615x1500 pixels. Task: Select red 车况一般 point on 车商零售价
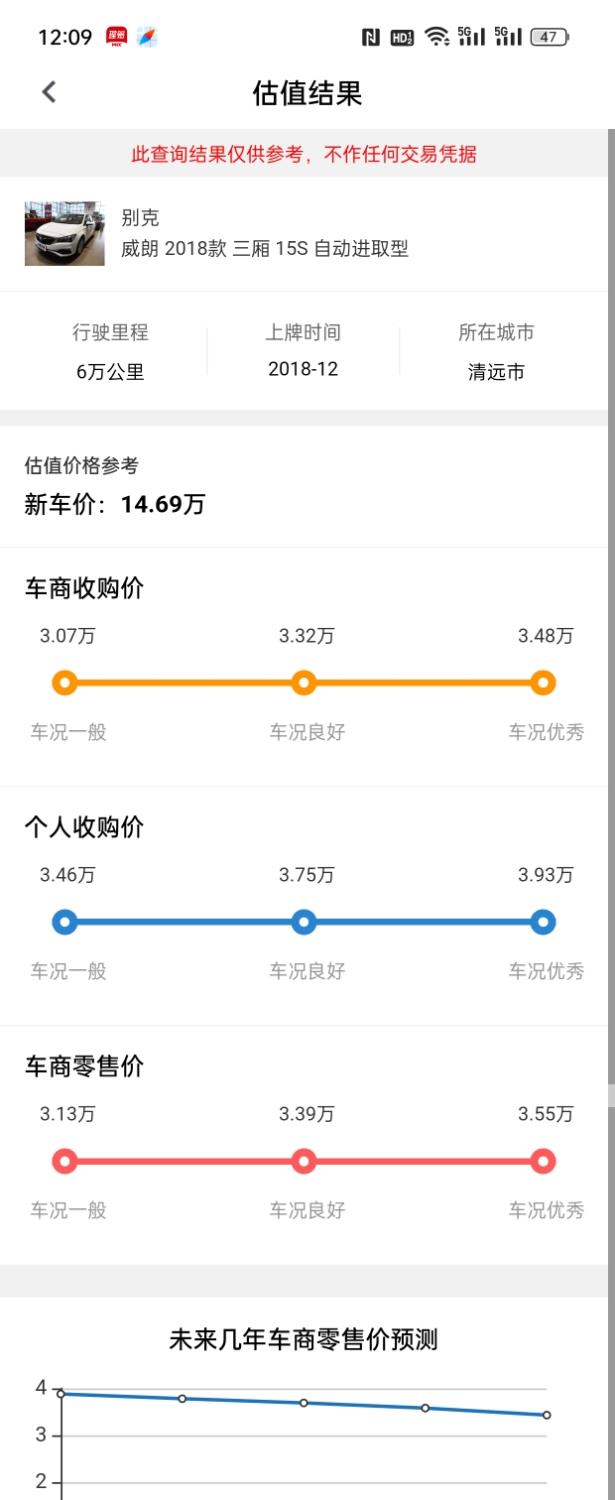pos(65,1161)
